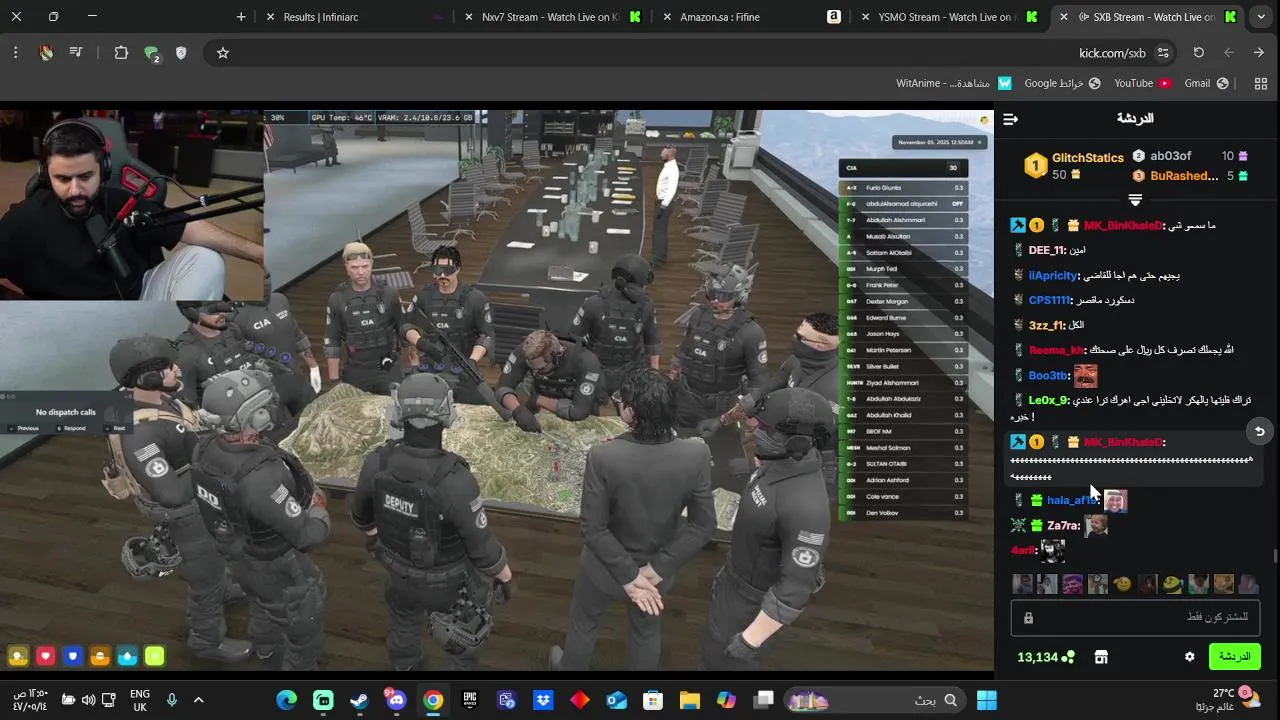1280x720 pixels.
Task: Click username Za7ra in chat
Action: 1063,525
